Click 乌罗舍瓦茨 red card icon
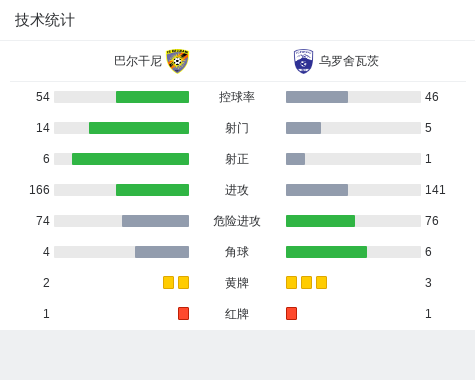The image size is (475, 380). pyautogui.click(x=291, y=313)
